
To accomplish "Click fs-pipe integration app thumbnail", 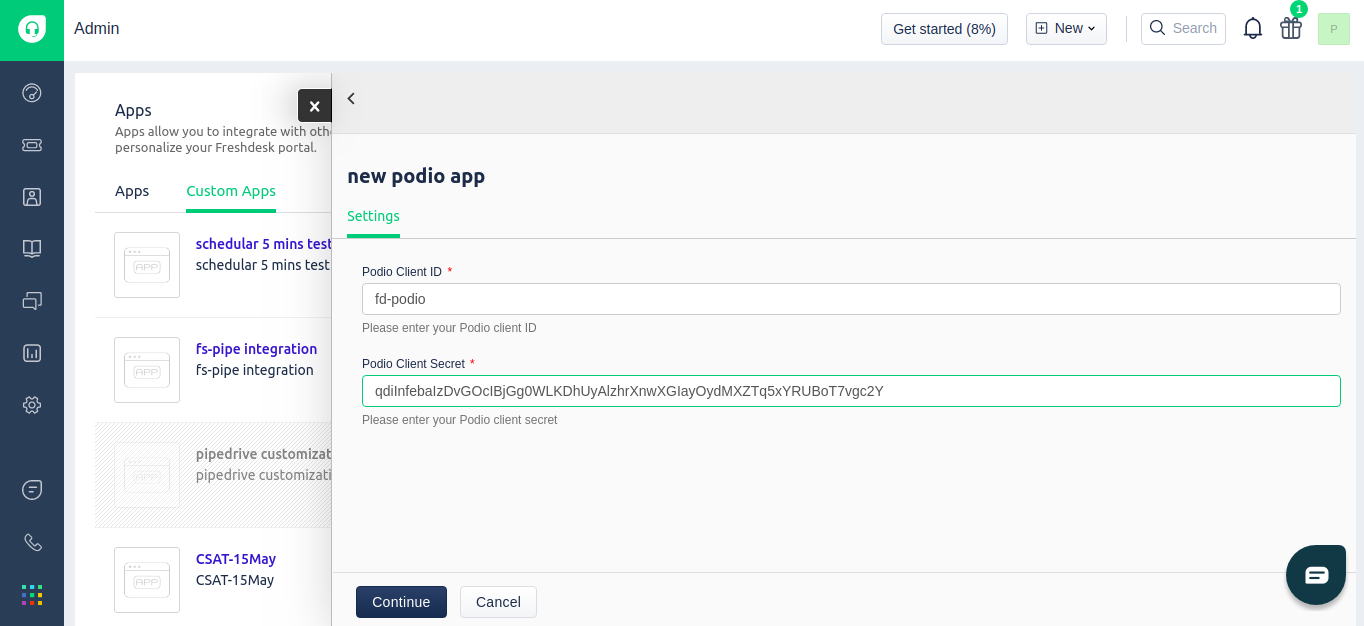I will click(x=147, y=370).
